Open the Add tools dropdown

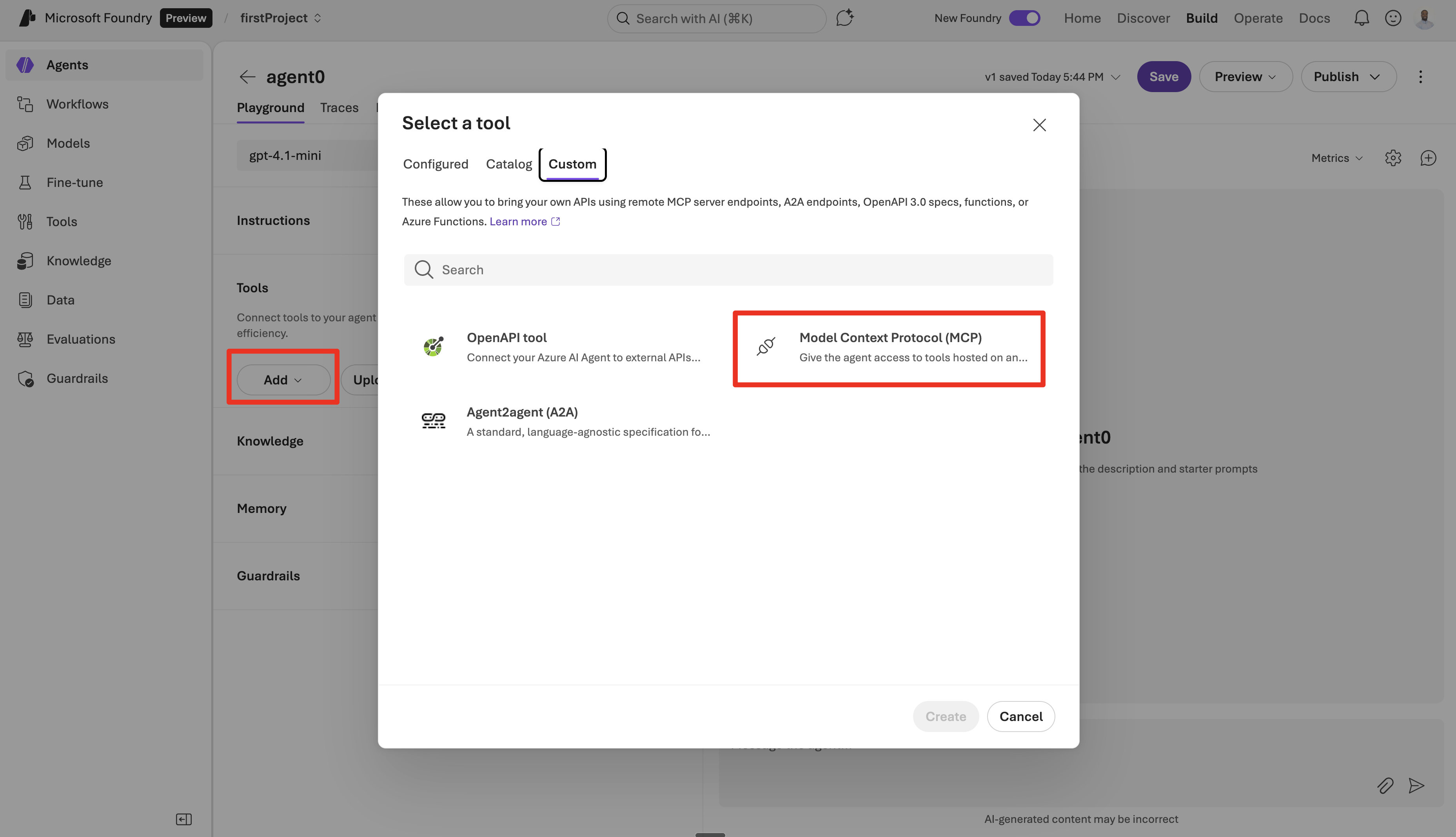pos(282,379)
